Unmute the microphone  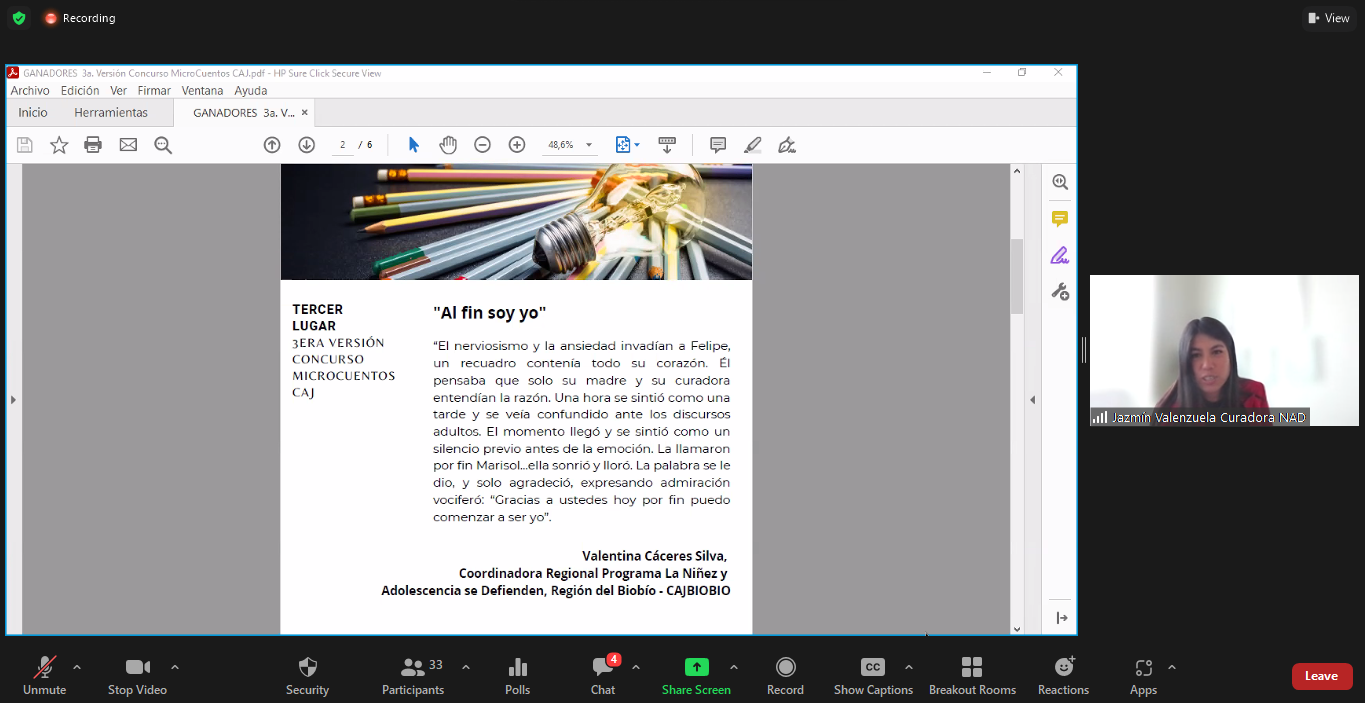coord(44,675)
